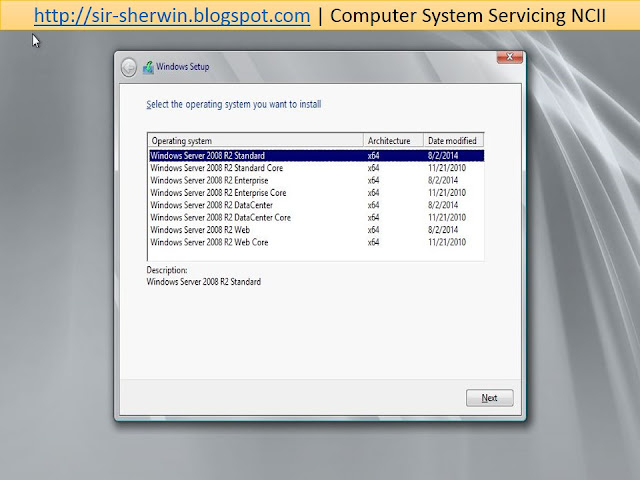
Task: Click the Description text below the list
Action: coord(204,282)
